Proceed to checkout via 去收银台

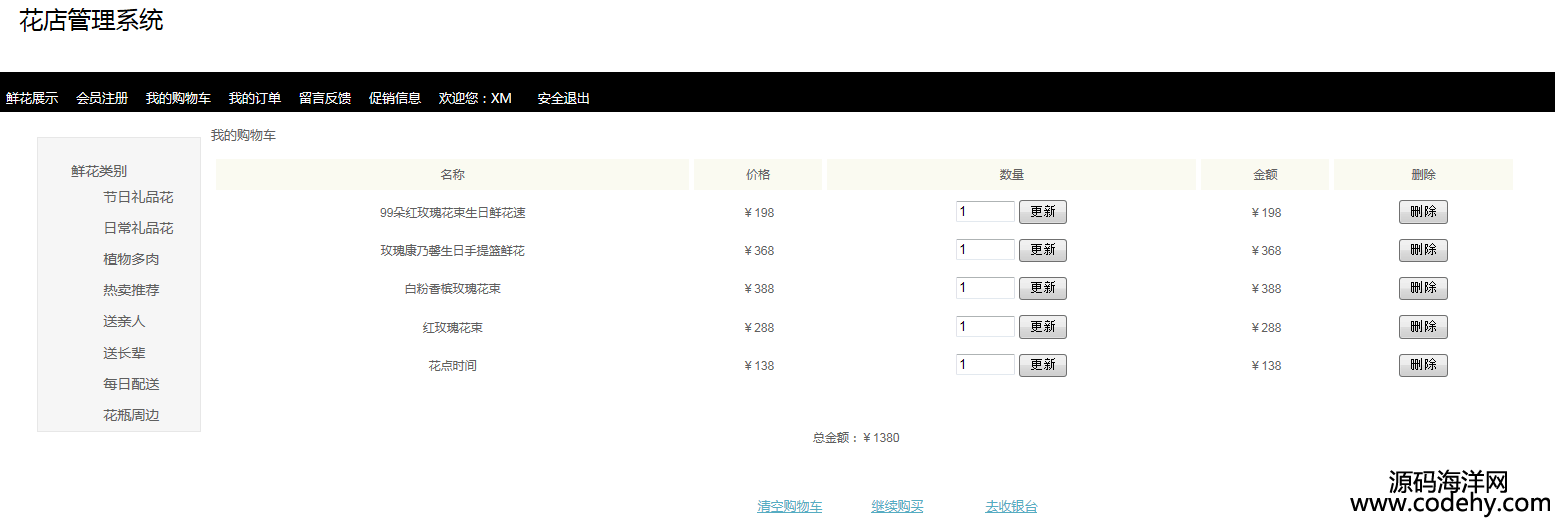coord(1011,507)
